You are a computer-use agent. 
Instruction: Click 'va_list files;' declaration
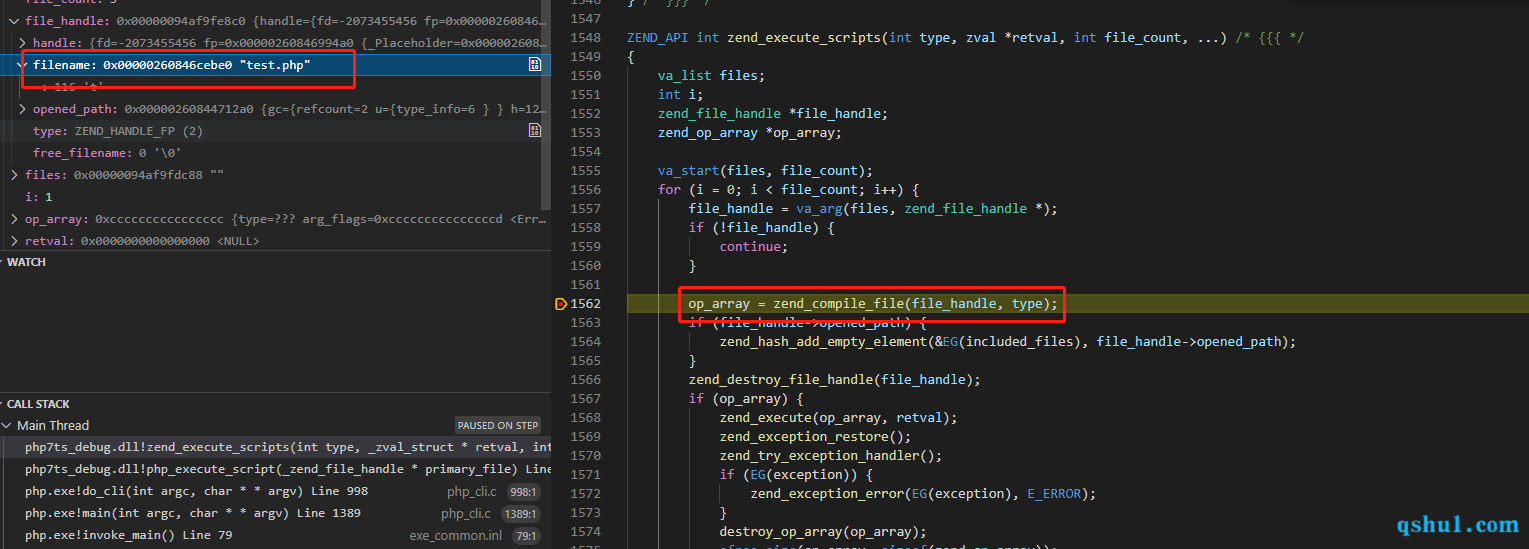click(710, 76)
